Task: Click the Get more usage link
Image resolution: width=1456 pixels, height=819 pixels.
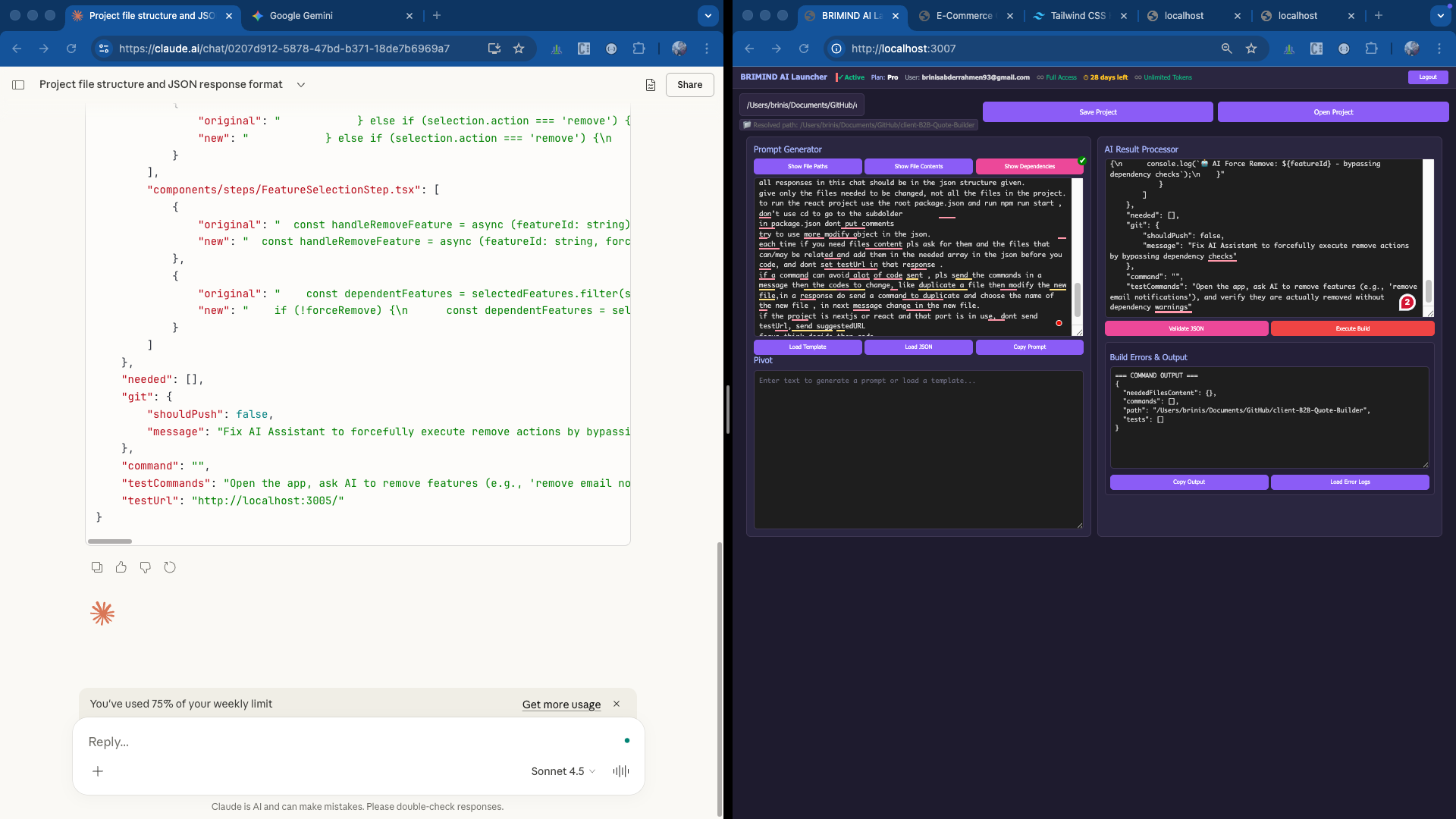Action: point(561,704)
